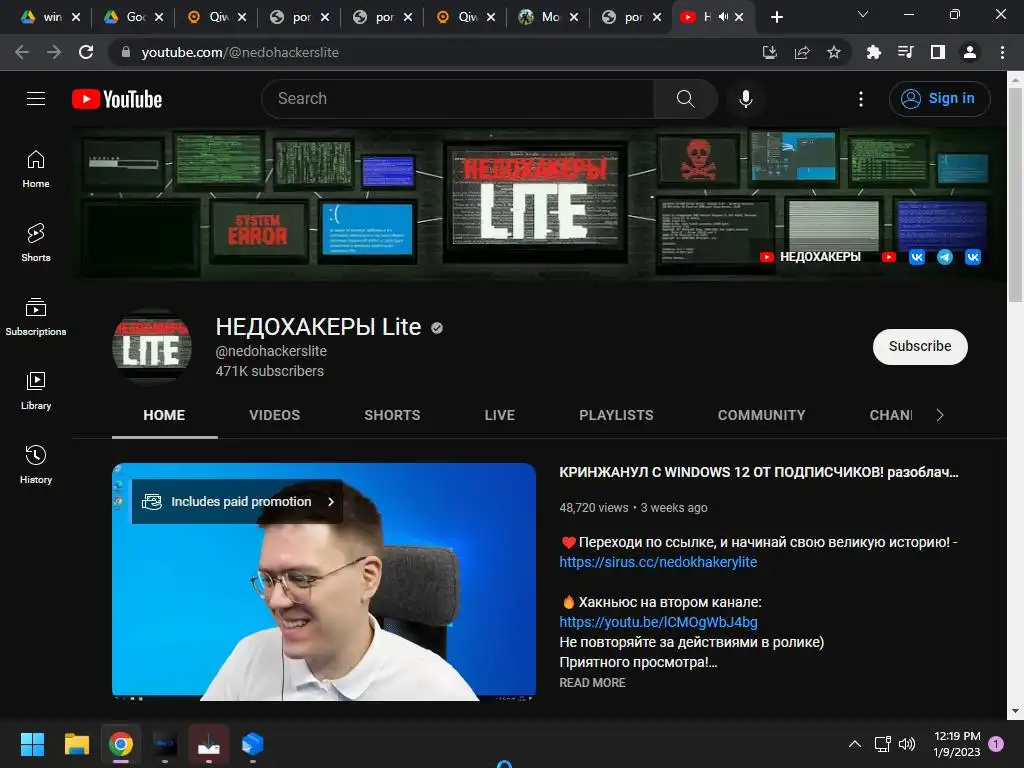Toggle Chrome side panel
Screen dimensions: 1024x768
(x=937, y=52)
